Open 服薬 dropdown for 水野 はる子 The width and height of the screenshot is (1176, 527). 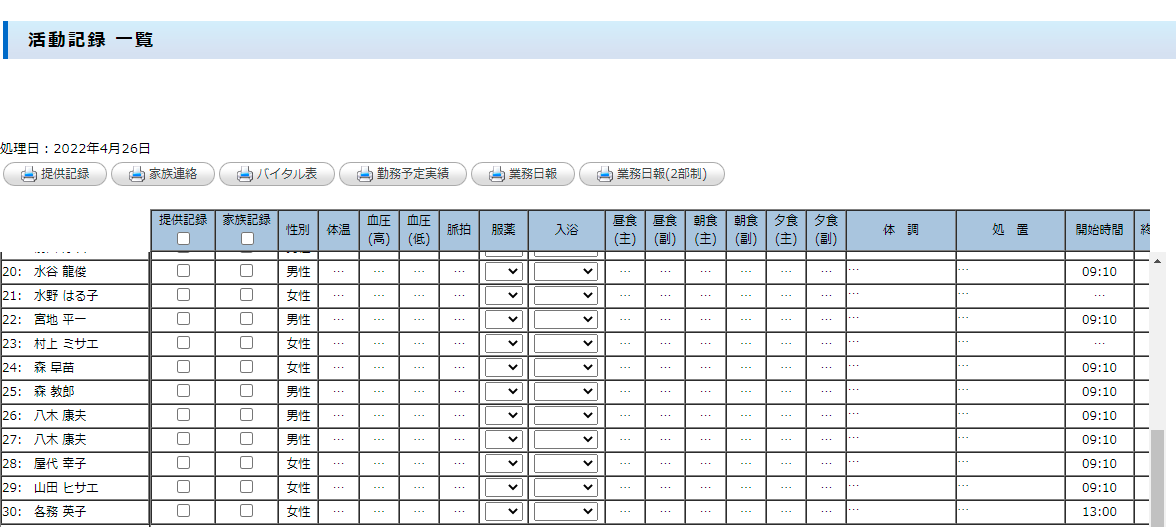click(x=504, y=295)
